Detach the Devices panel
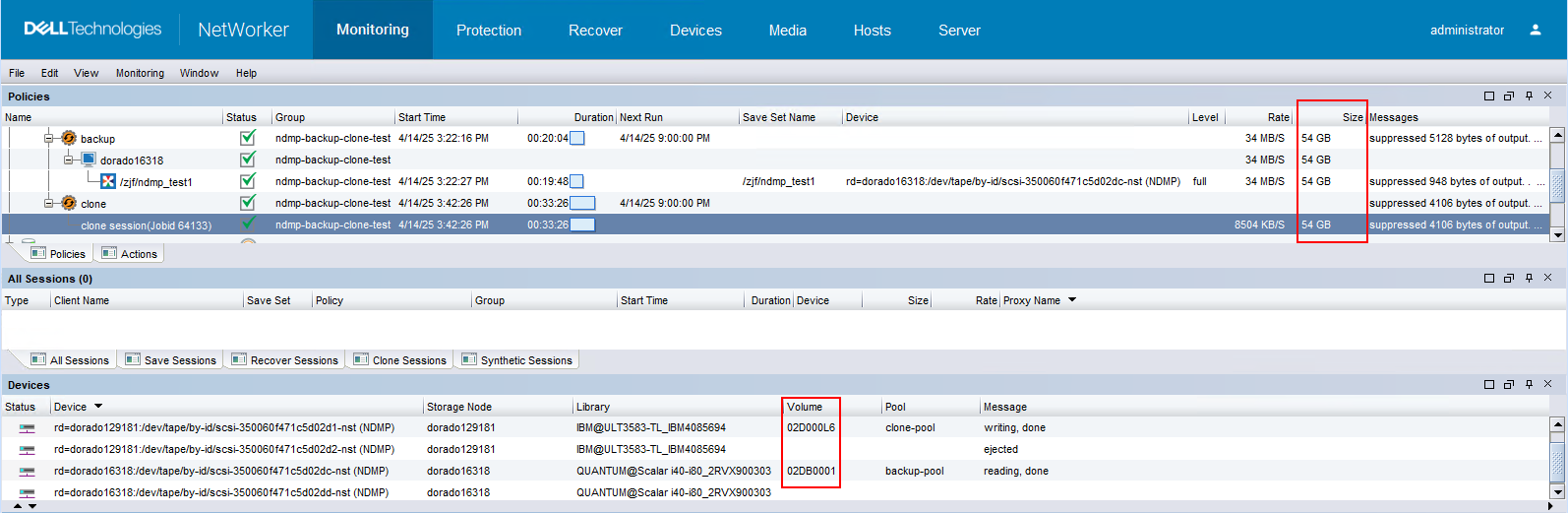1568x513 pixels. 1509,385
